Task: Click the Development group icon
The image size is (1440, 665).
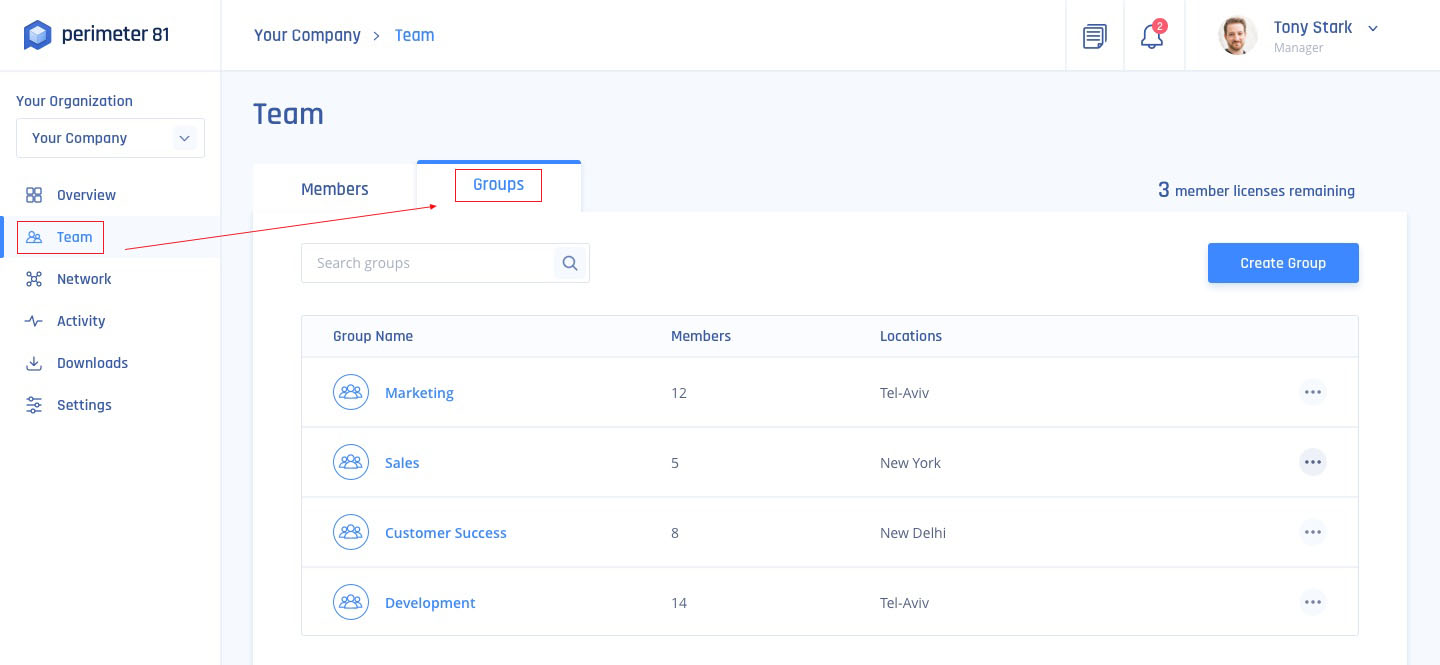Action: [351, 602]
